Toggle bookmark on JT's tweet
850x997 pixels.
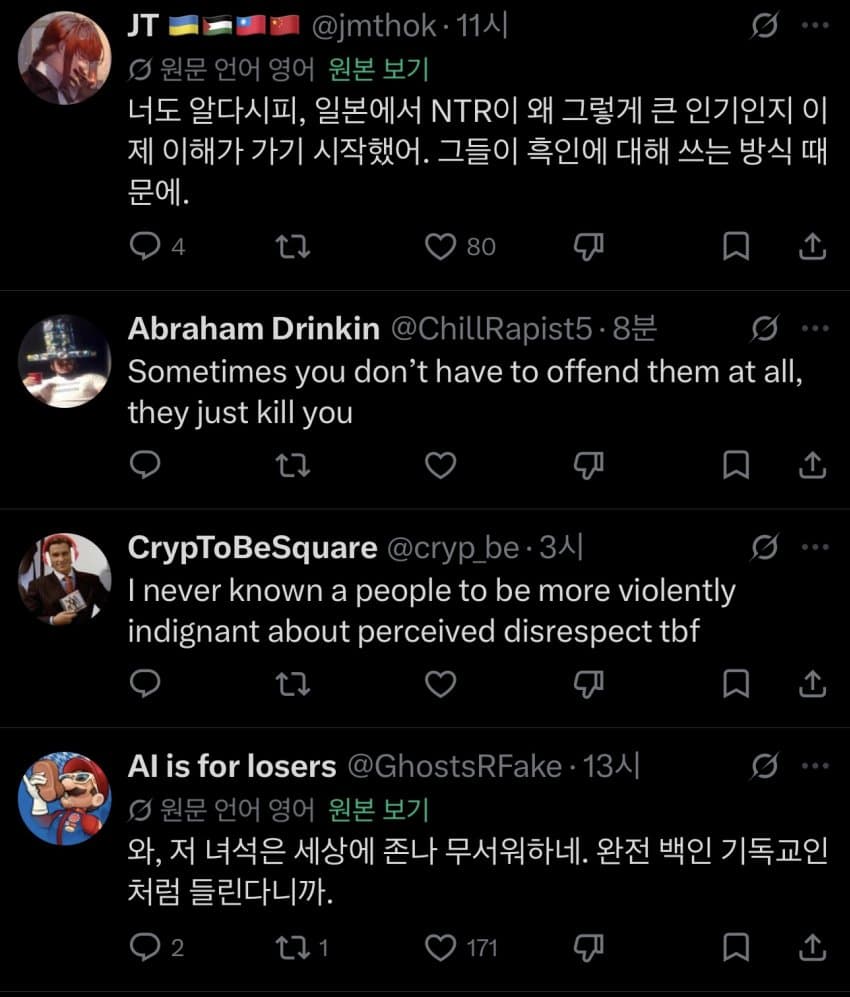click(x=736, y=246)
